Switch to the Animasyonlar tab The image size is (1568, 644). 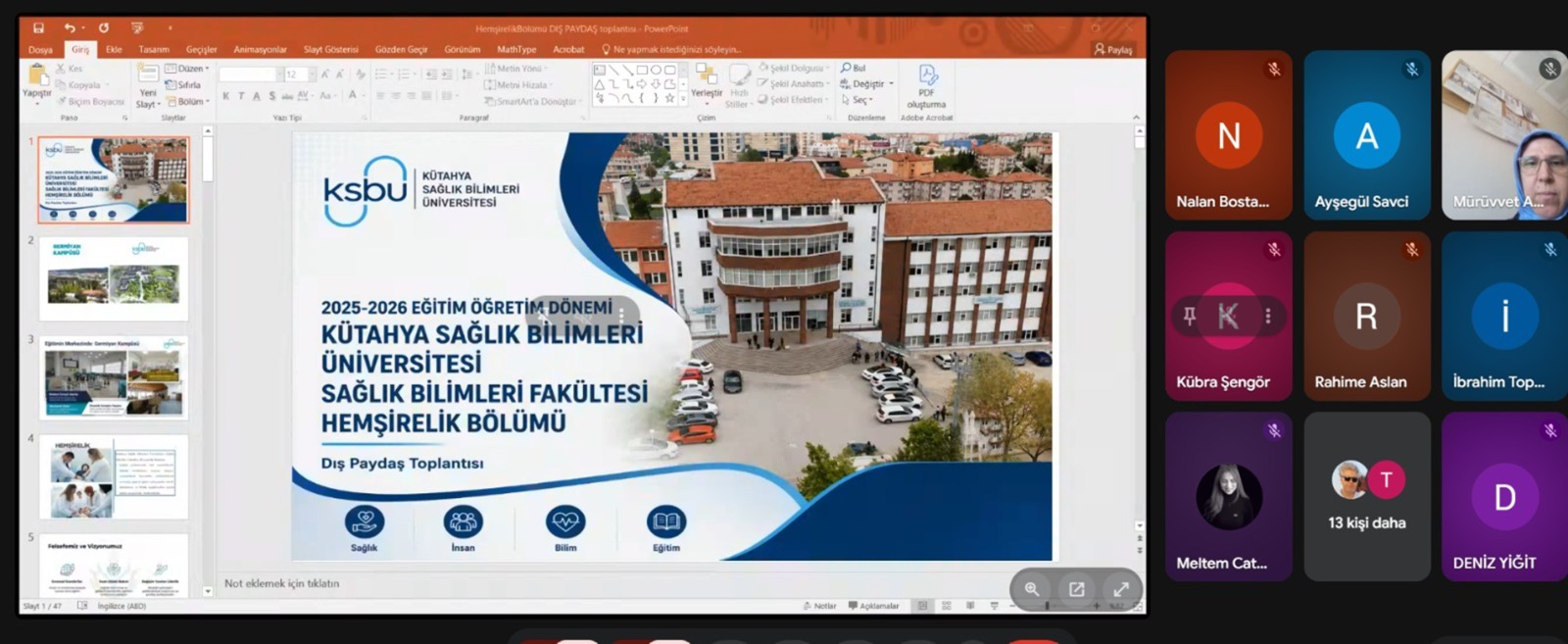260,49
